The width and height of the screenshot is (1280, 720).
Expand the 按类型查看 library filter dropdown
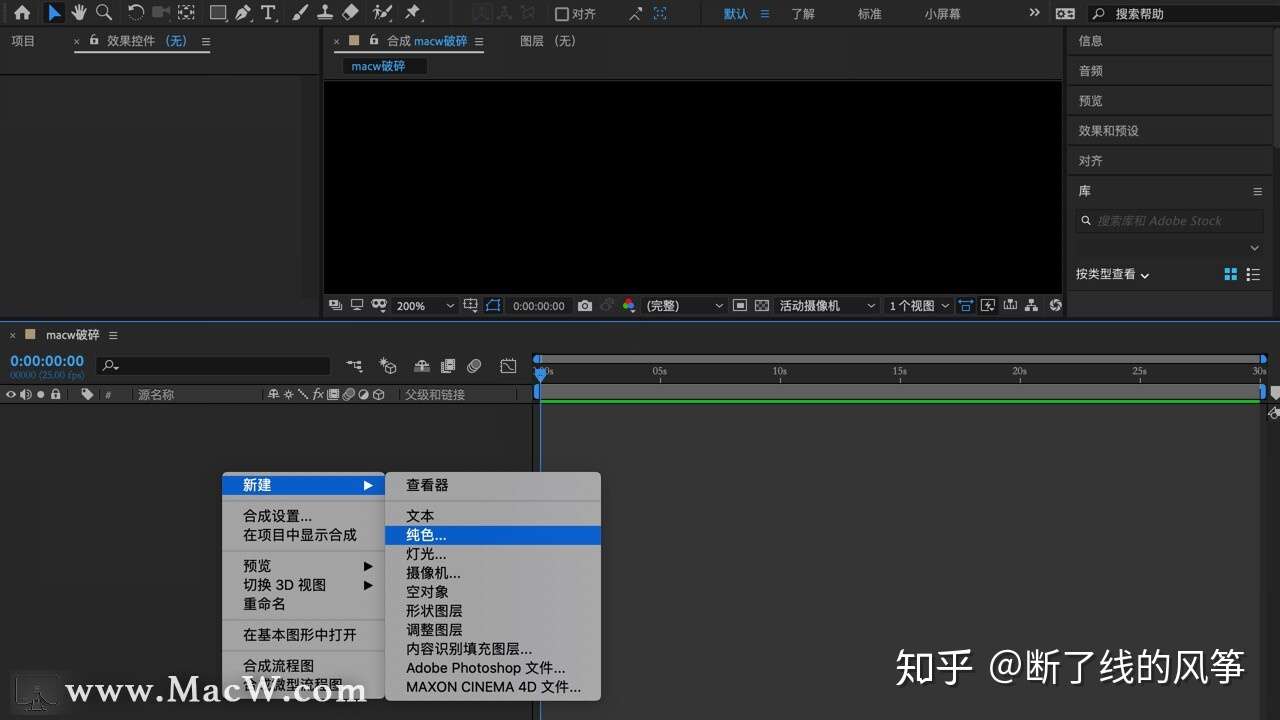pyautogui.click(x=1113, y=274)
